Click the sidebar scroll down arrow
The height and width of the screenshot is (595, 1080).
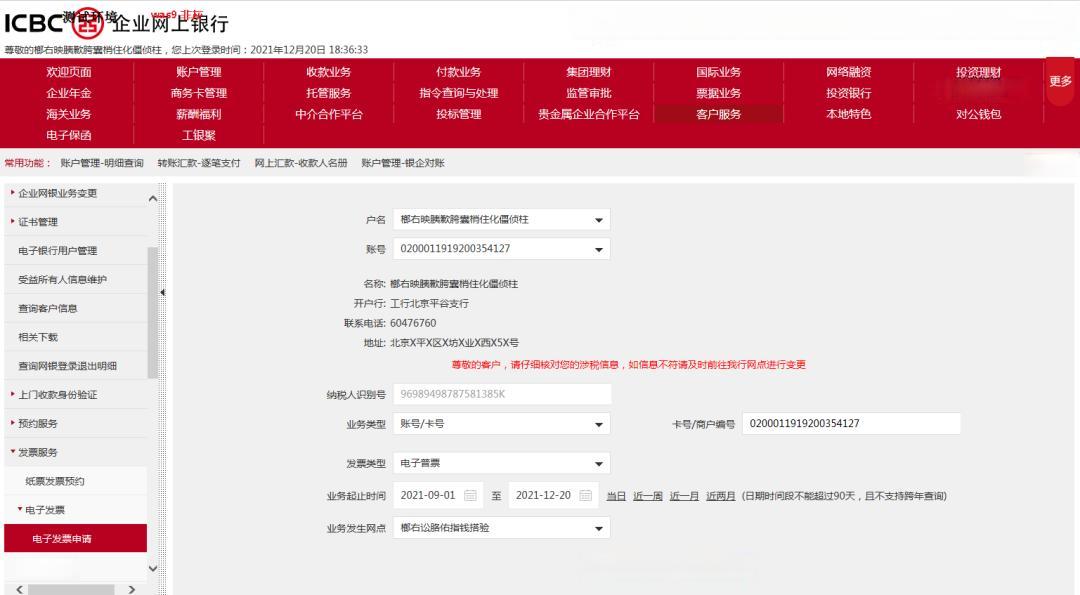pos(153,568)
